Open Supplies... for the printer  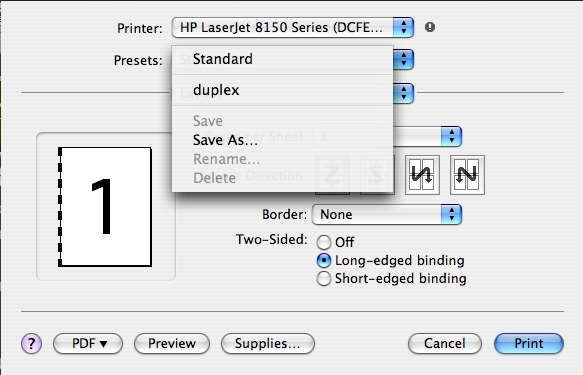point(268,343)
